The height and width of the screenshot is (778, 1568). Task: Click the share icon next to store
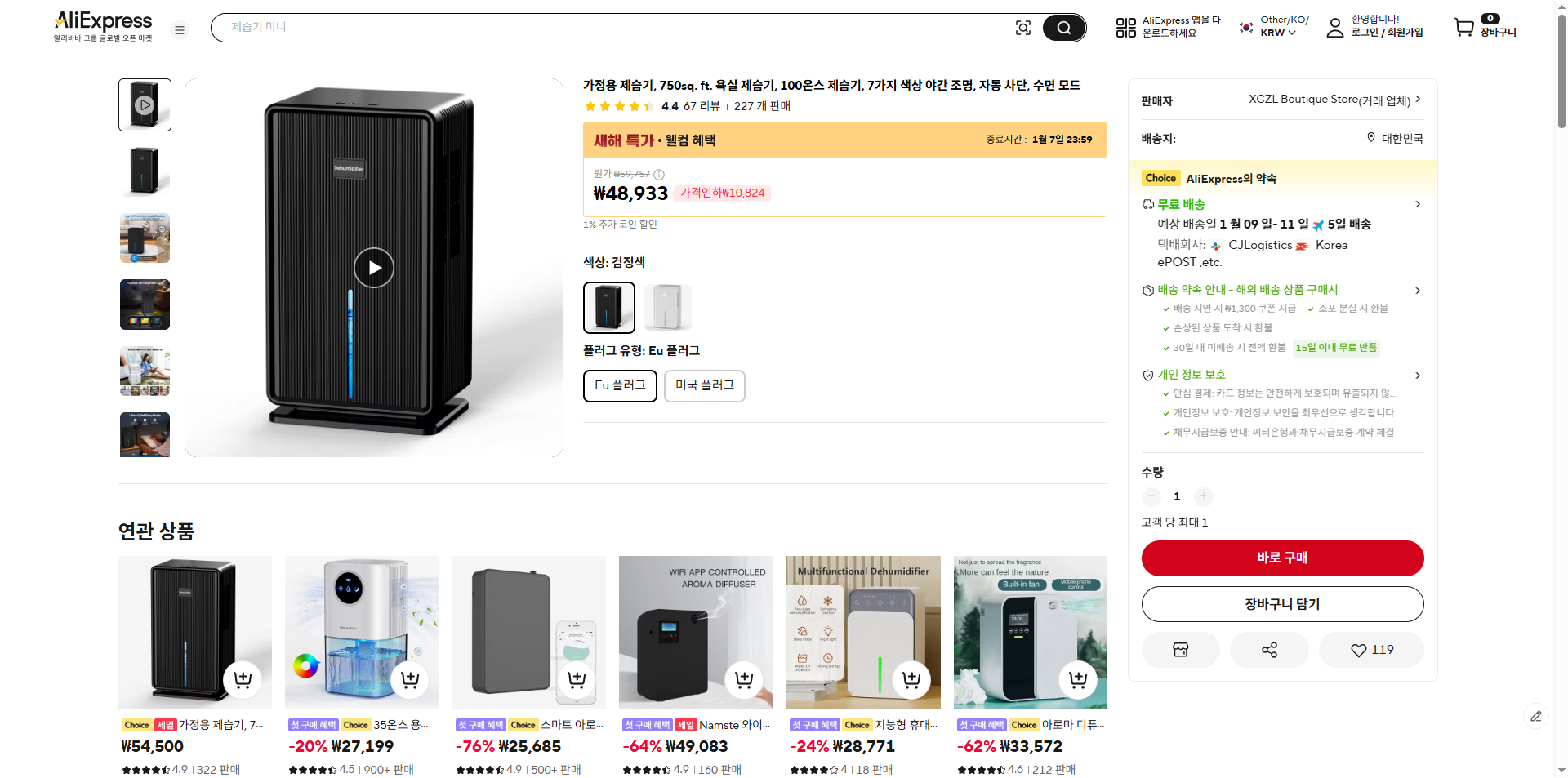click(x=1268, y=649)
